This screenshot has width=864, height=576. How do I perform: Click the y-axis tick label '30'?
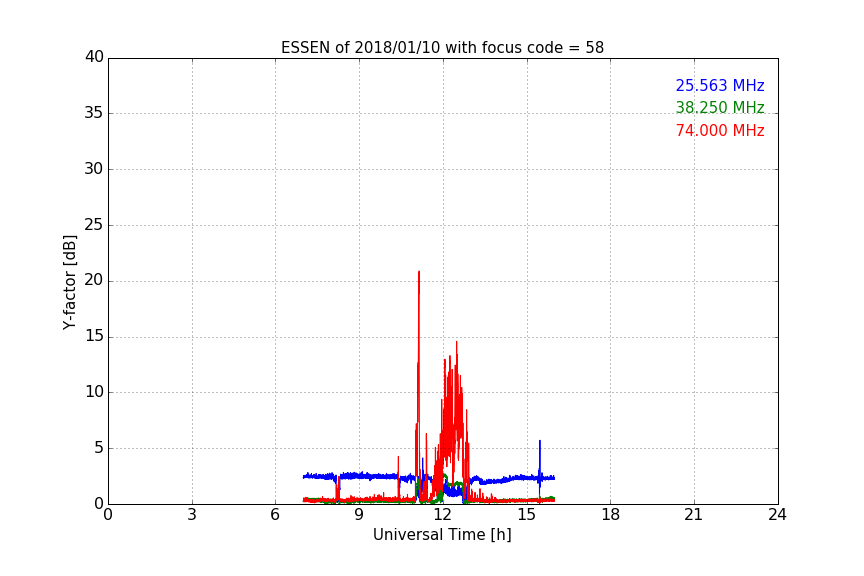(94, 169)
